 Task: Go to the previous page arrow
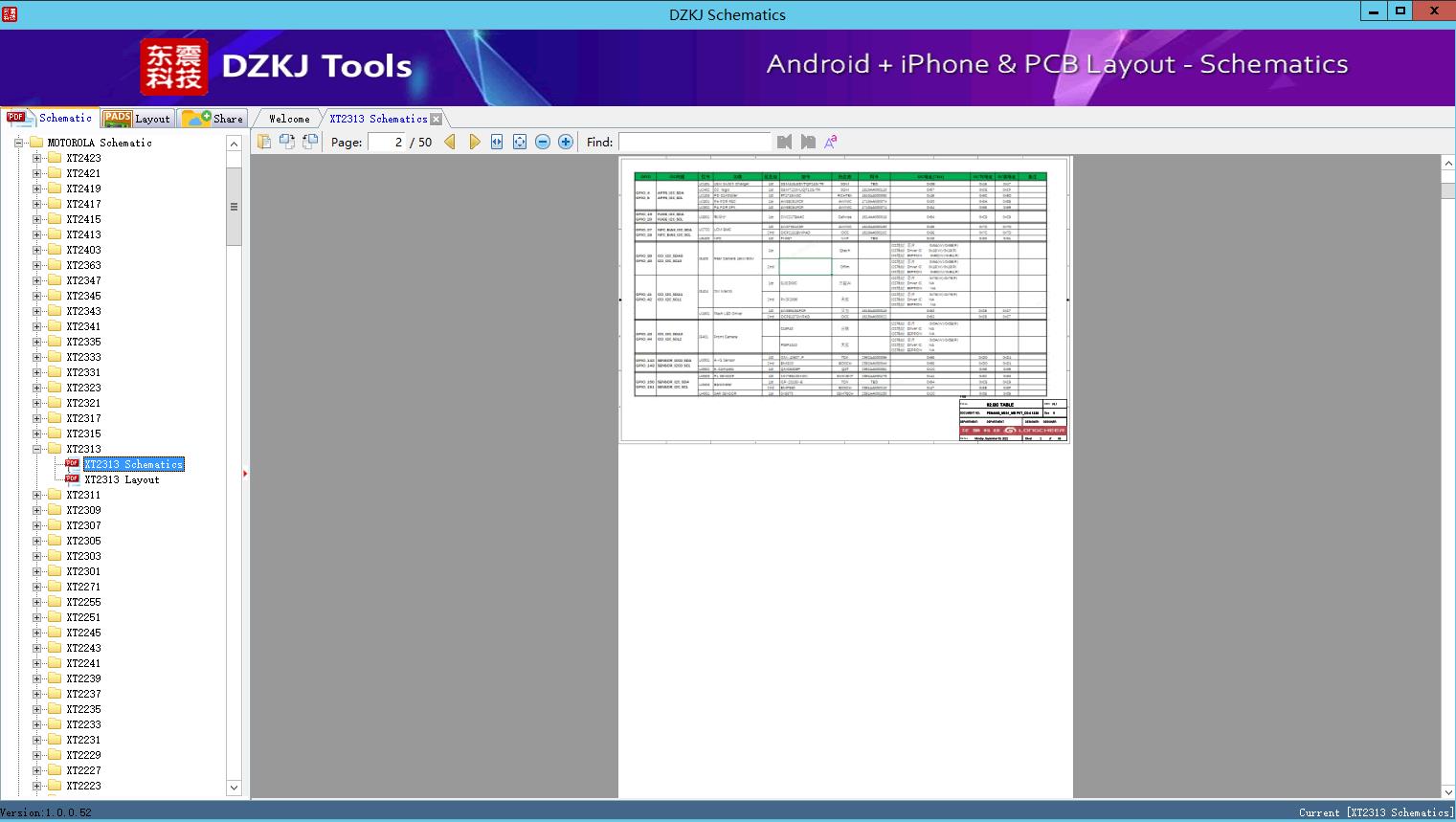(450, 142)
